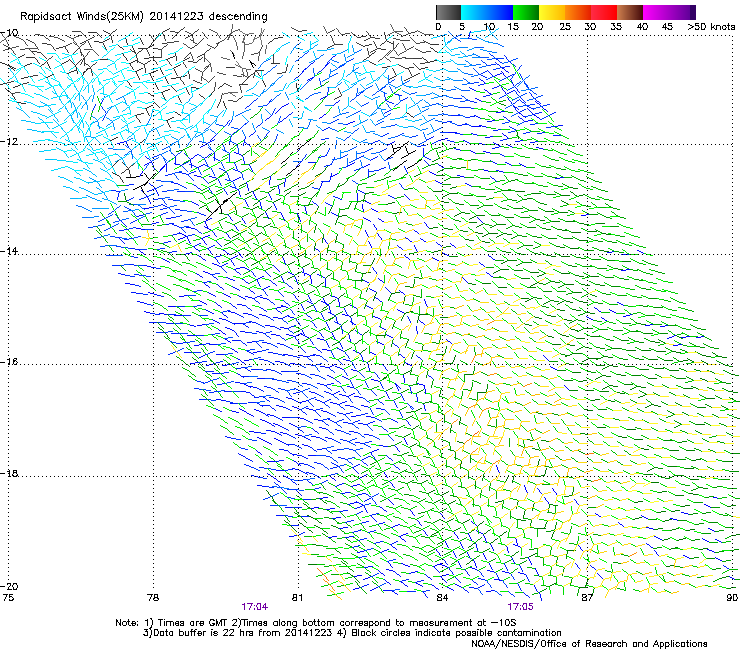The image size is (740, 650).
Task: Click the 'Note: 1) Times are GMT' line
Action: click(316, 623)
